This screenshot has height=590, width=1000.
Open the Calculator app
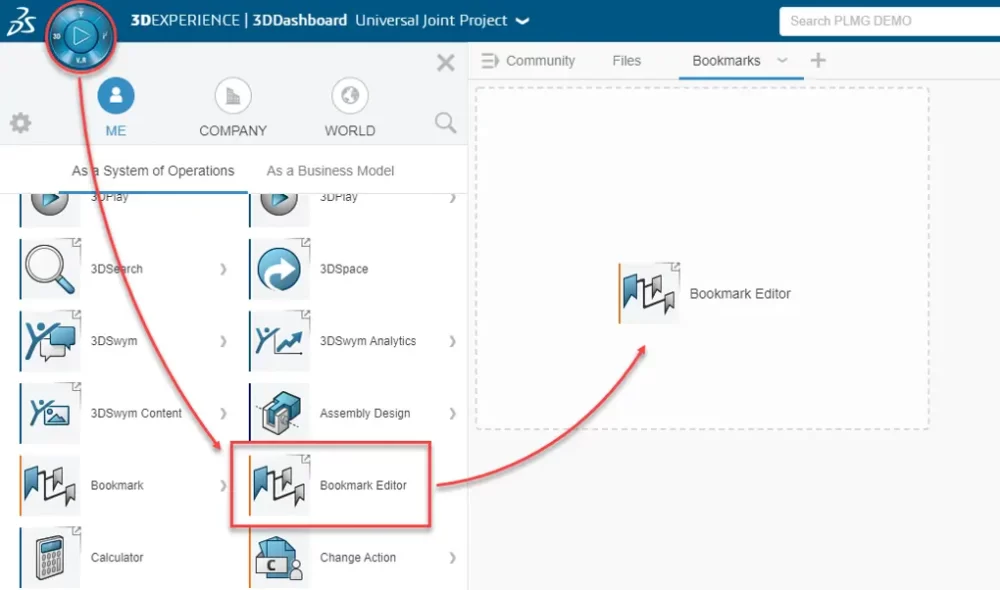(x=50, y=557)
